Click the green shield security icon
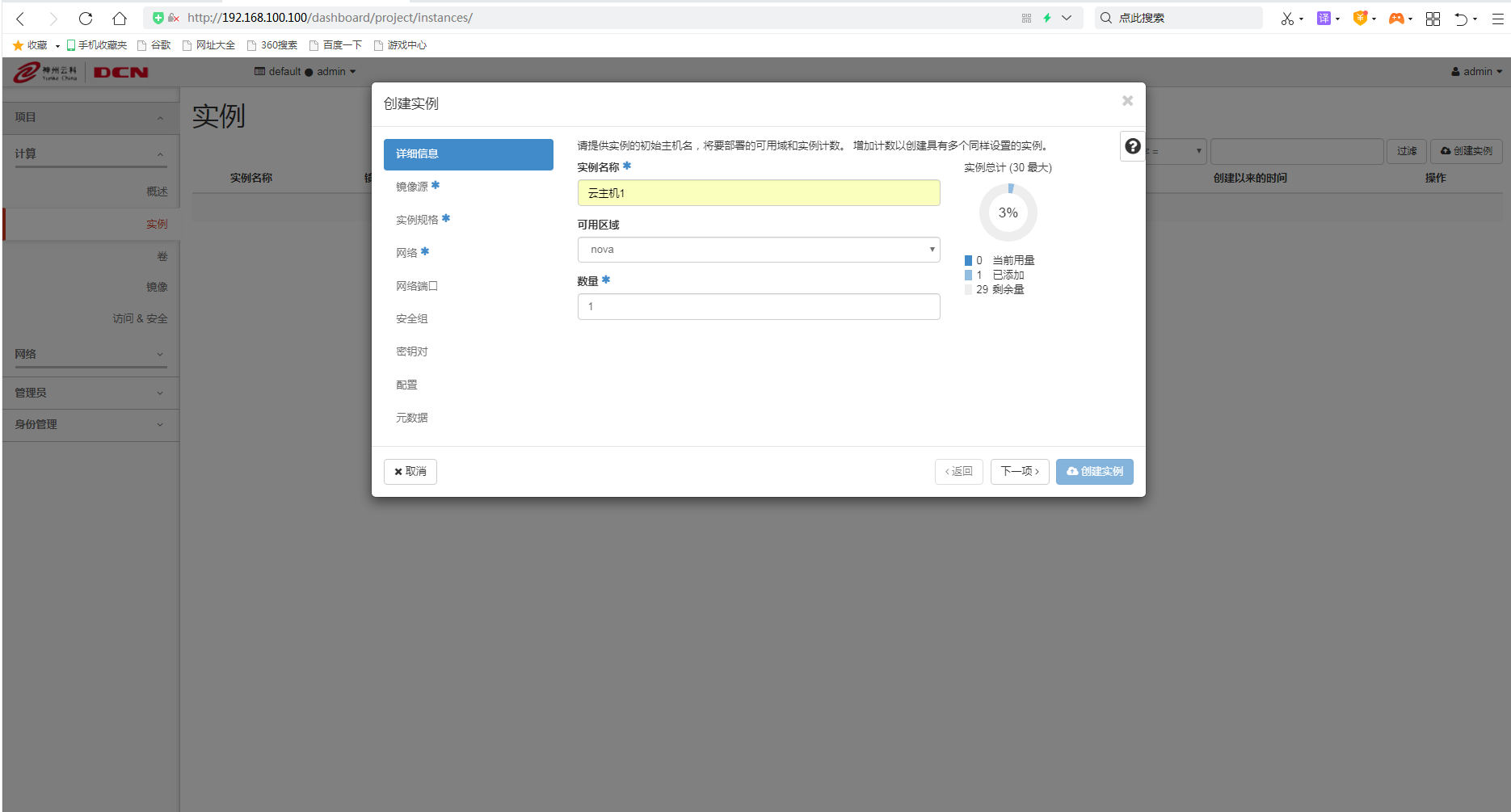This screenshot has width=1511, height=812. click(158, 18)
